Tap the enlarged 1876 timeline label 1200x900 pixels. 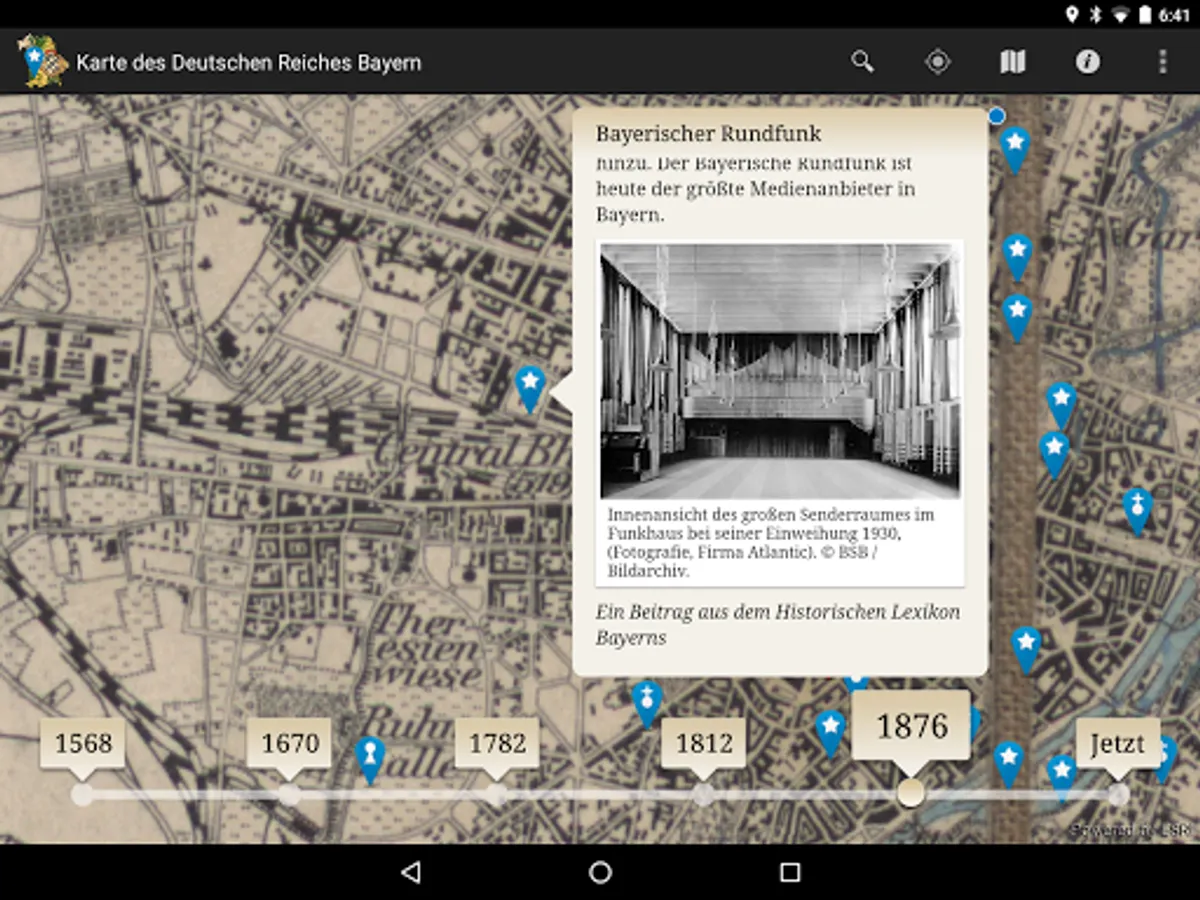coord(911,725)
